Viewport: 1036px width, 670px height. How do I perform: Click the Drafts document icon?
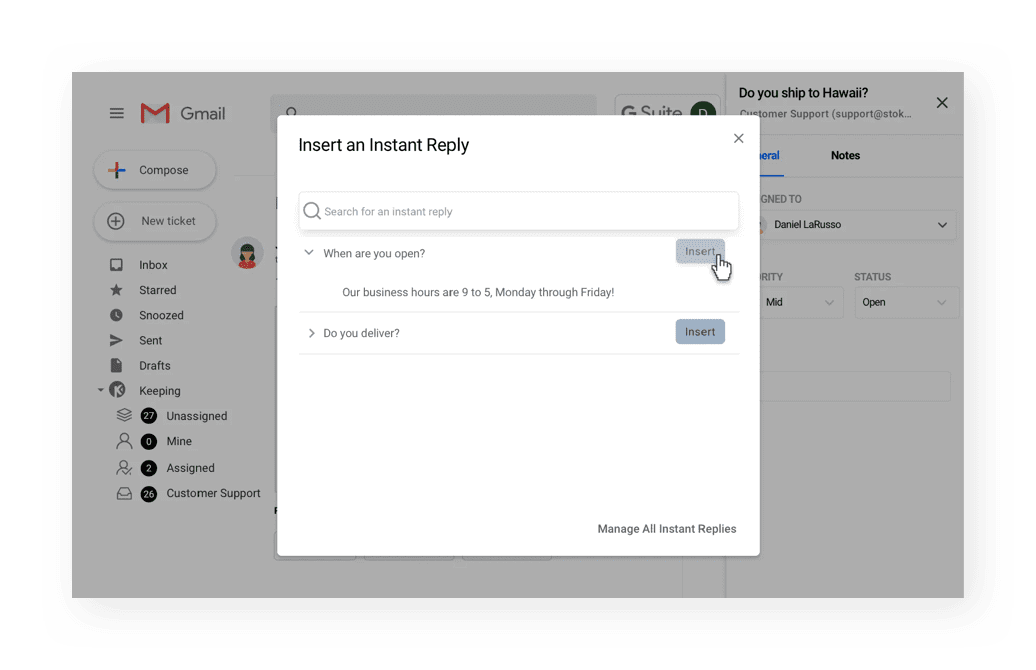coord(116,365)
